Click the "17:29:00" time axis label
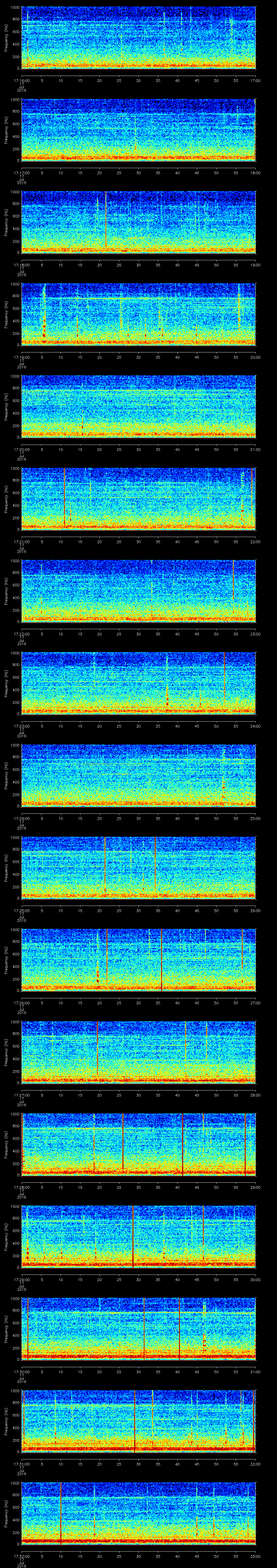Viewport: 277px width, 1568px height. [22, 1279]
